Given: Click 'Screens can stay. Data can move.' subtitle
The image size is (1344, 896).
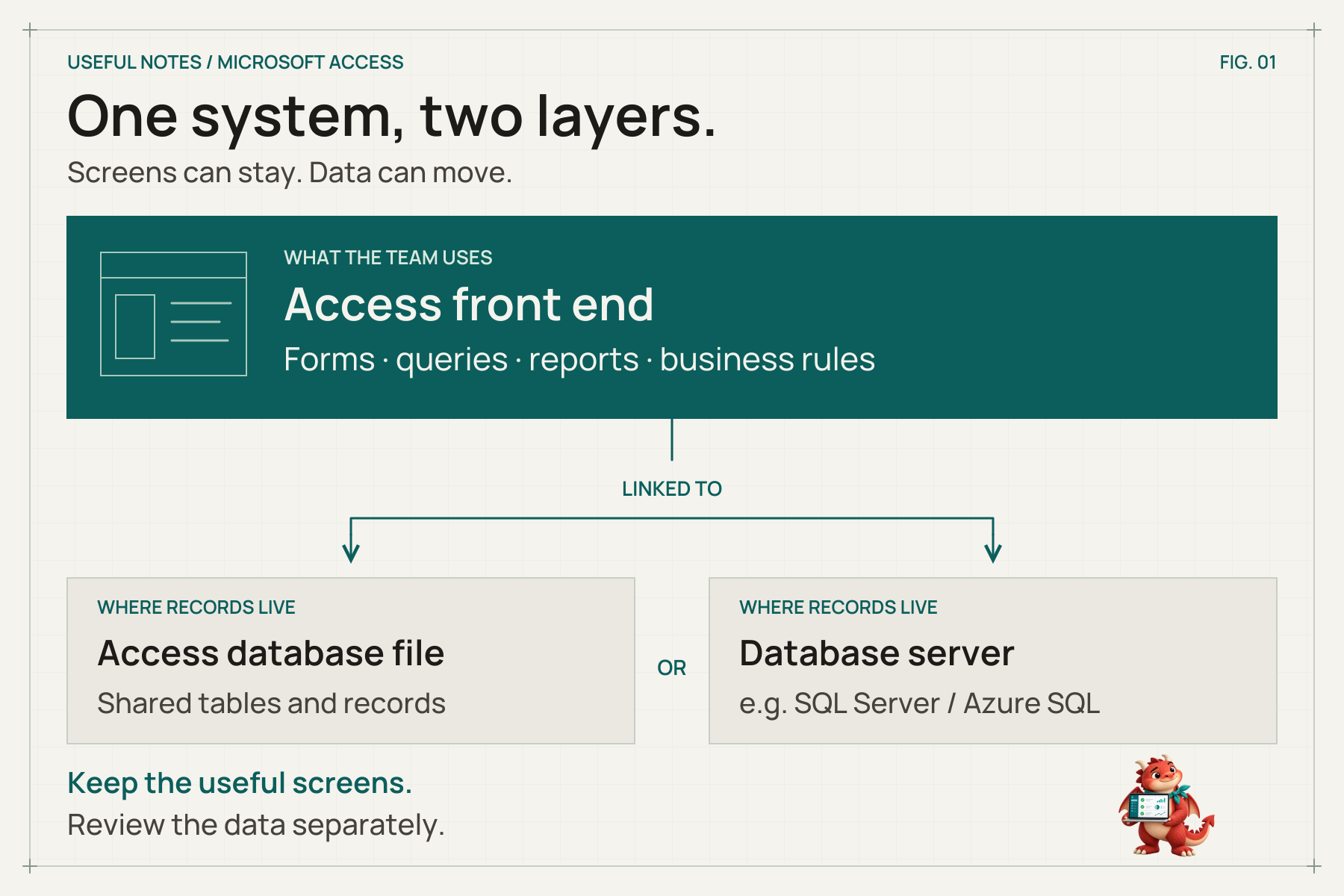Looking at the screenshot, I should click(290, 172).
